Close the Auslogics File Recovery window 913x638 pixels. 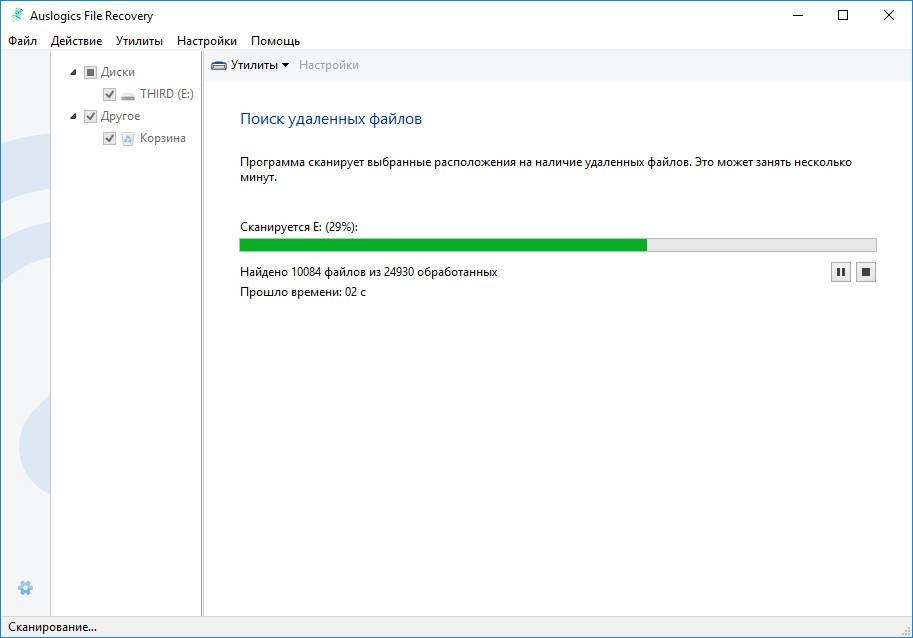[x=889, y=16]
